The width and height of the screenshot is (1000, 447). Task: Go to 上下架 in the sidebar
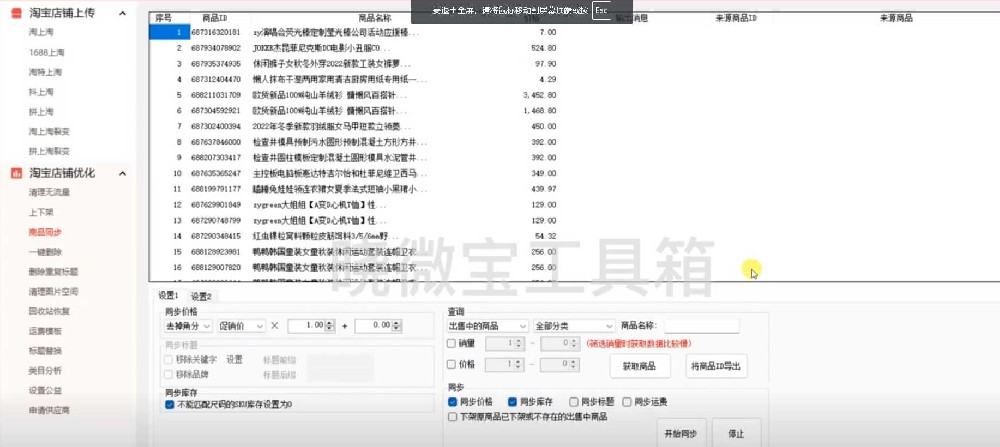(41, 212)
